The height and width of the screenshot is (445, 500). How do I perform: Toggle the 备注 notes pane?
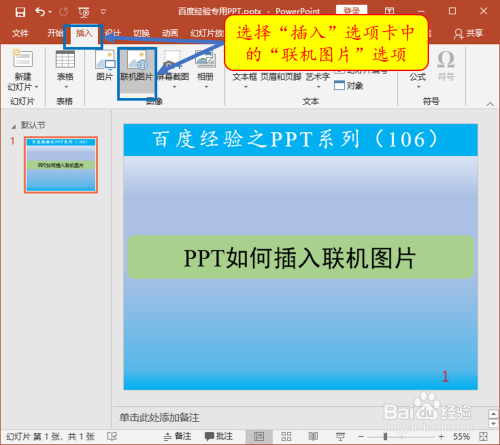(x=178, y=436)
